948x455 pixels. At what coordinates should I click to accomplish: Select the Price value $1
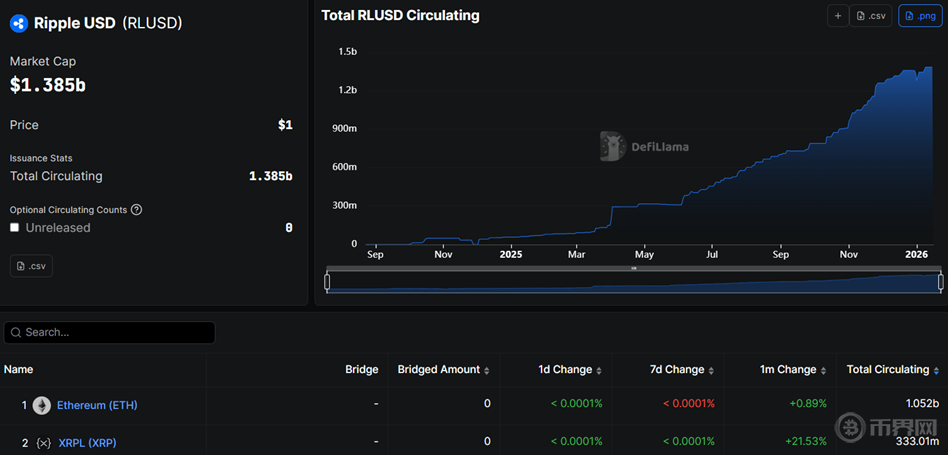tap(285, 125)
